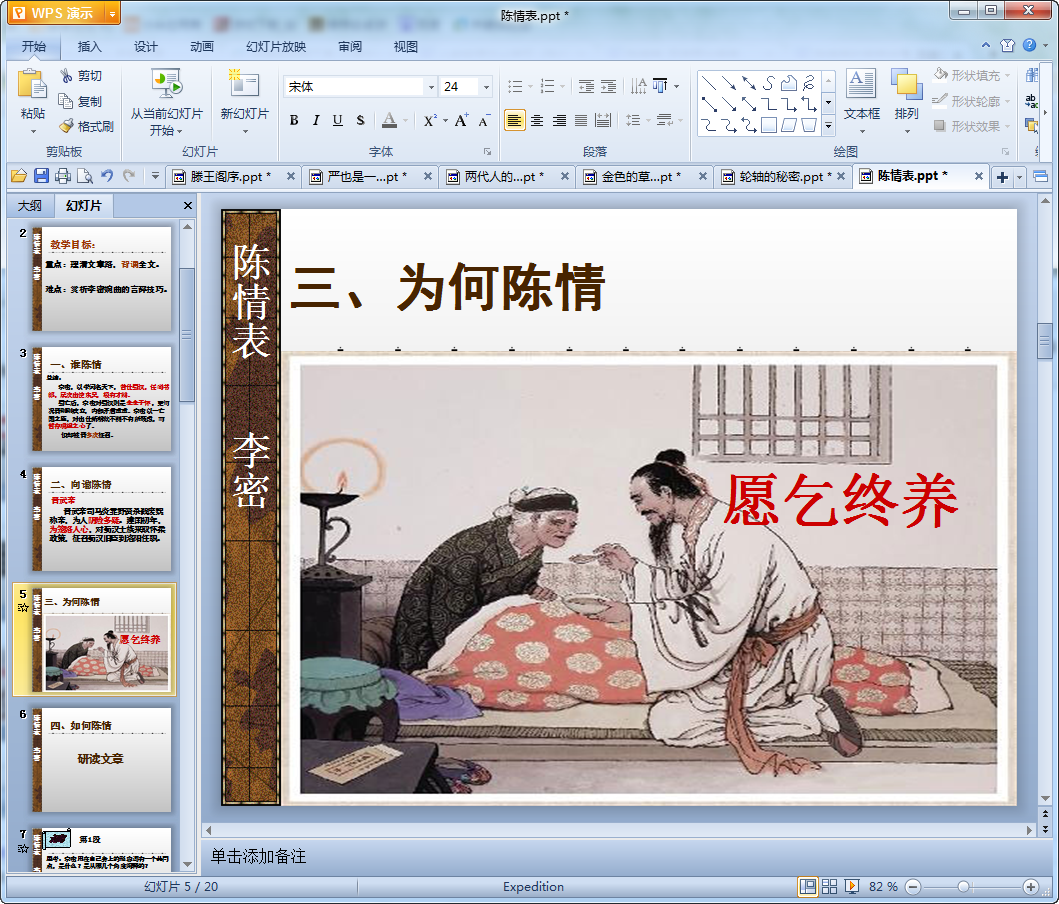This screenshot has width=1059, height=904.
Task: Open the Slide Show (幻灯片放映) tab
Action: (x=276, y=47)
